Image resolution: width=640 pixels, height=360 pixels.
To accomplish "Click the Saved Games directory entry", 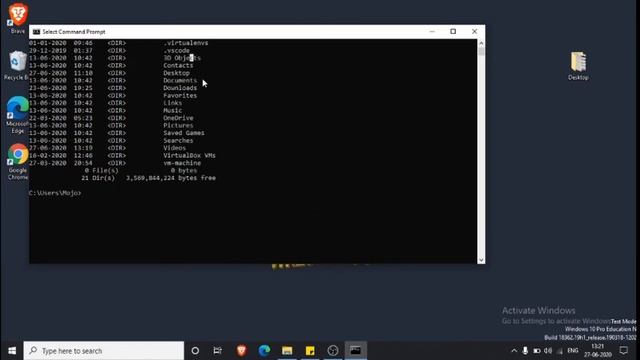I will 184,133.
